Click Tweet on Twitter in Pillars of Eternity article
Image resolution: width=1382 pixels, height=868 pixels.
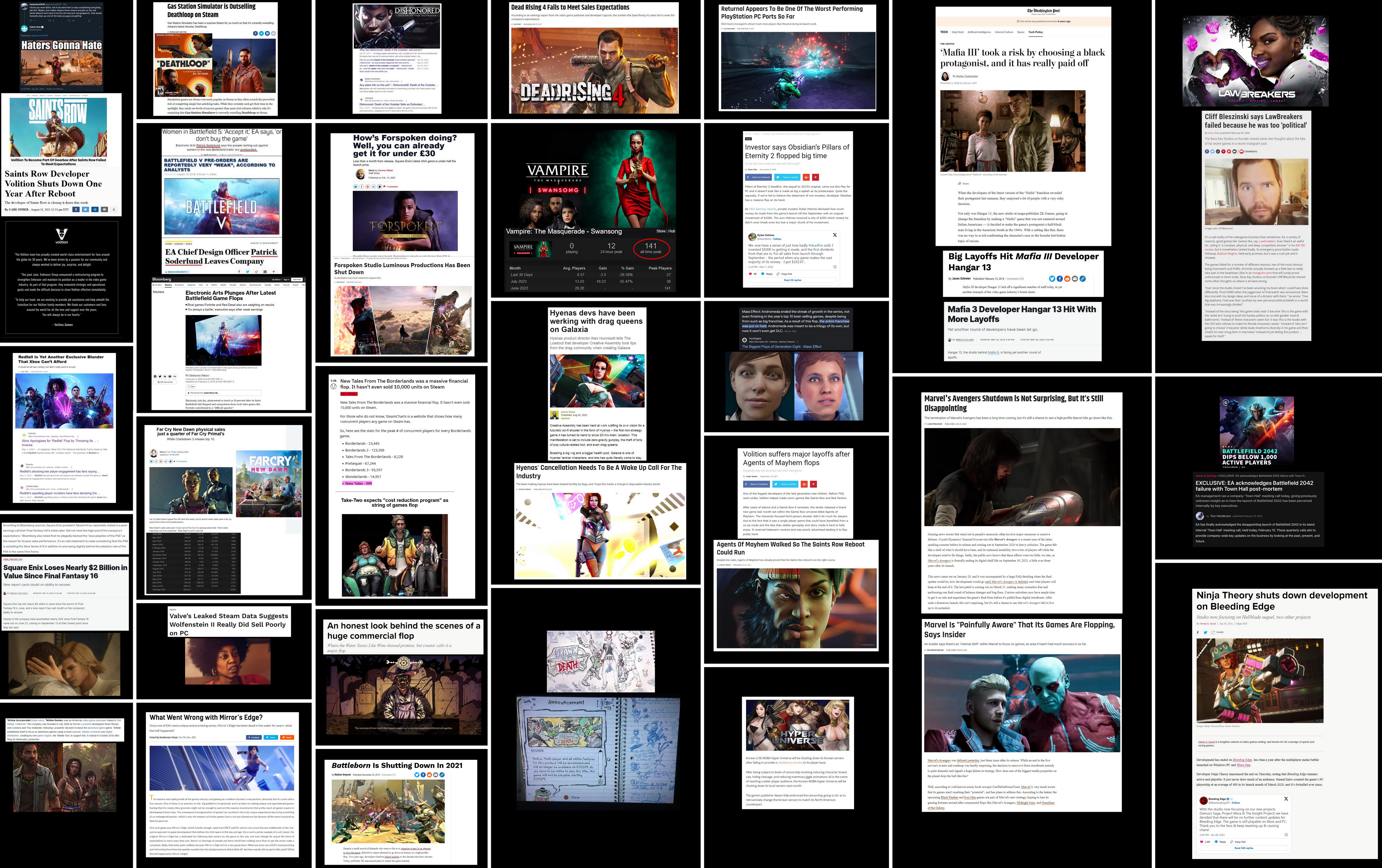click(787, 177)
